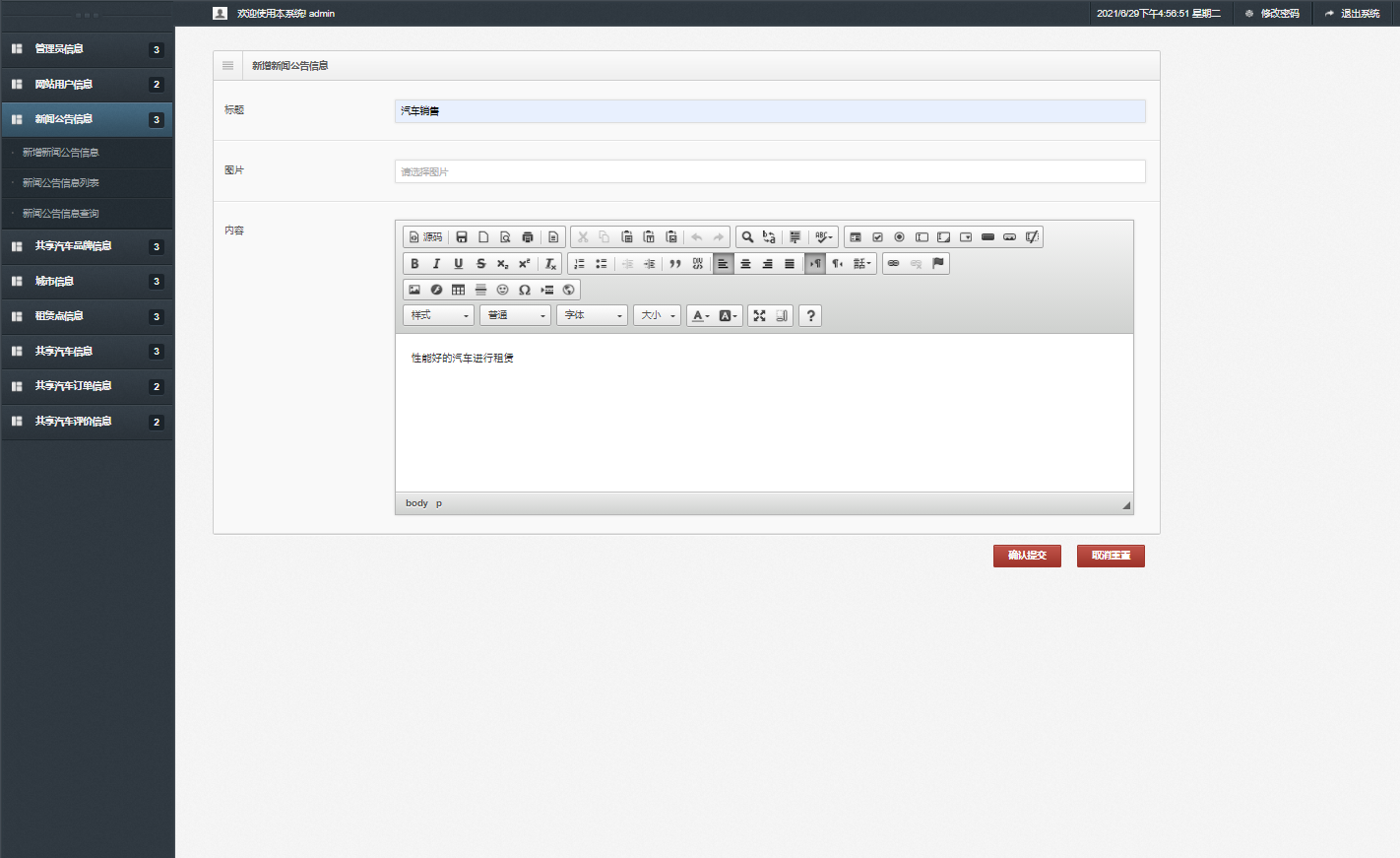Open the 字体 font dropdown

coord(593,316)
